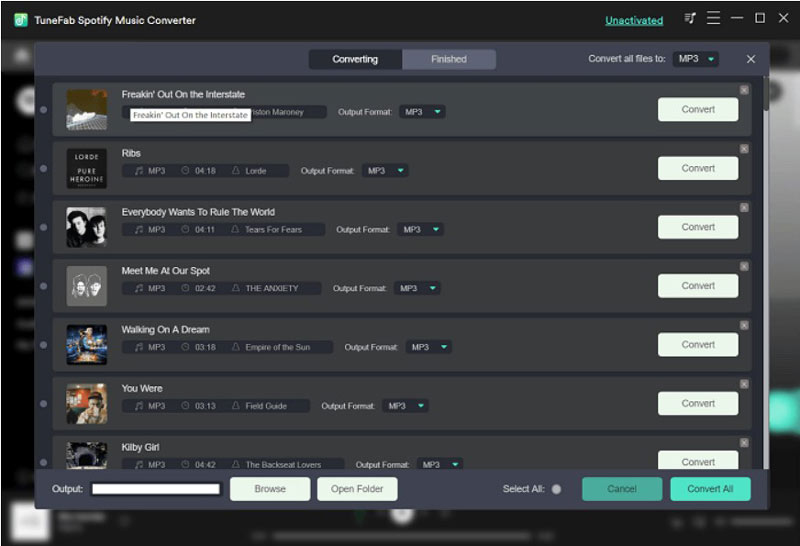The height and width of the screenshot is (546, 800).
Task: Click the Freakin' Out On the Interstate album thumbnail
Action: (87, 110)
